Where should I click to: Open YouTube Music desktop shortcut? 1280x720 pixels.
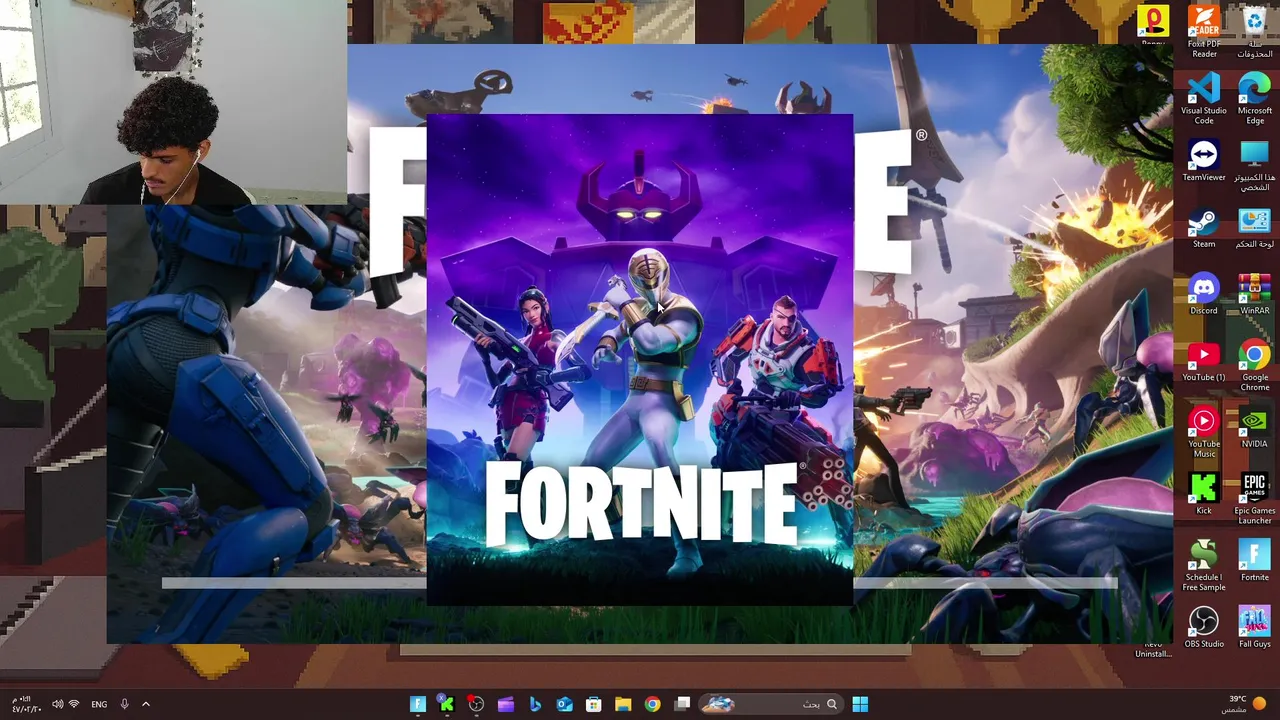click(1204, 432)
